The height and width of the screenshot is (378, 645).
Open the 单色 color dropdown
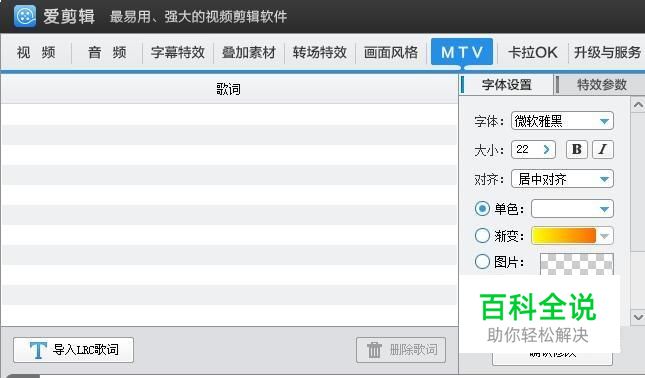(x=572, y=209)
